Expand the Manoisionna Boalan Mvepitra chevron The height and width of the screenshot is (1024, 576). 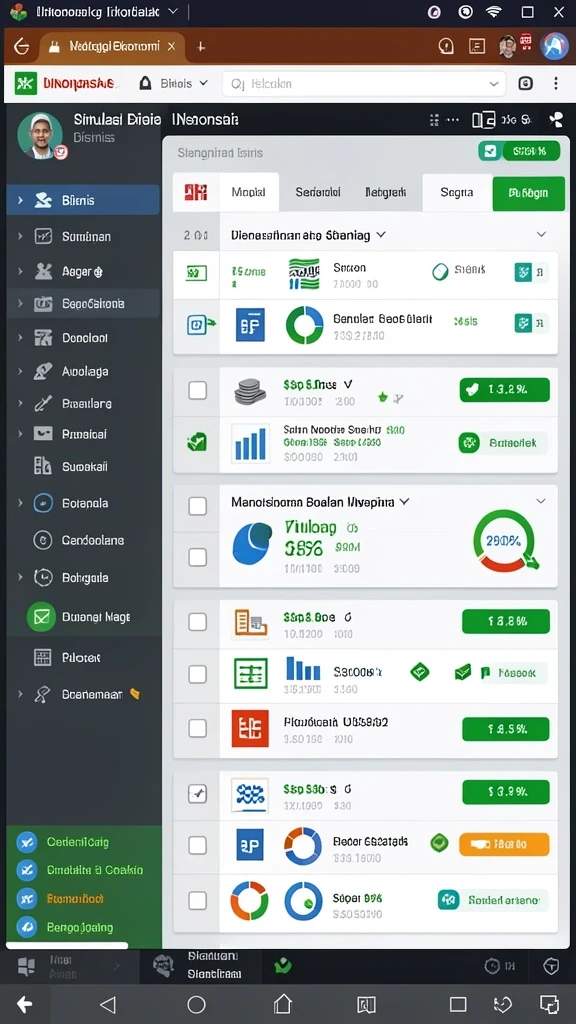404,502
